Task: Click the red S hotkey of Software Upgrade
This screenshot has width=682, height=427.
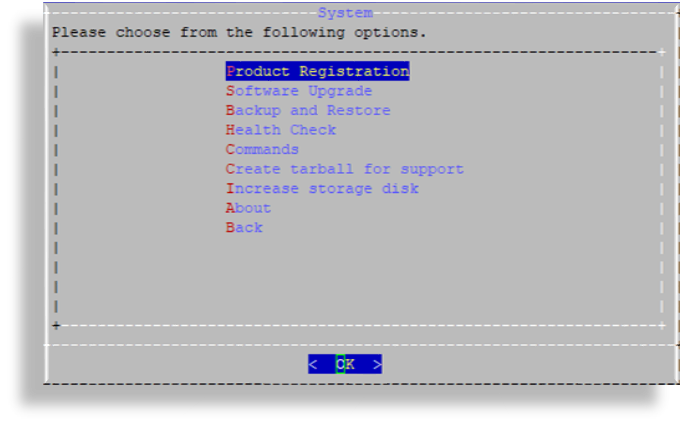Action: 230,91
